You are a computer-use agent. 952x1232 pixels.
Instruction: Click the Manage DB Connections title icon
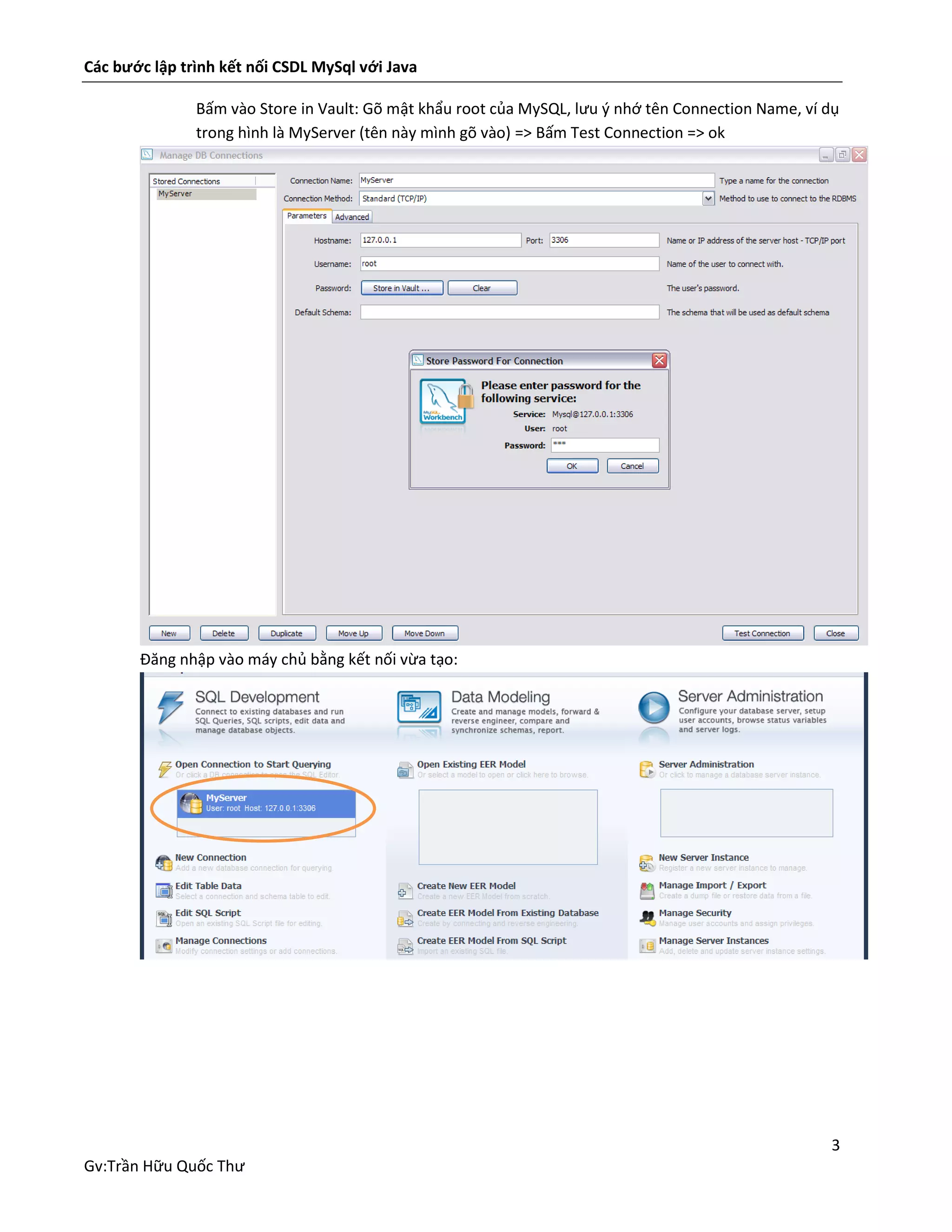[147, 154]
